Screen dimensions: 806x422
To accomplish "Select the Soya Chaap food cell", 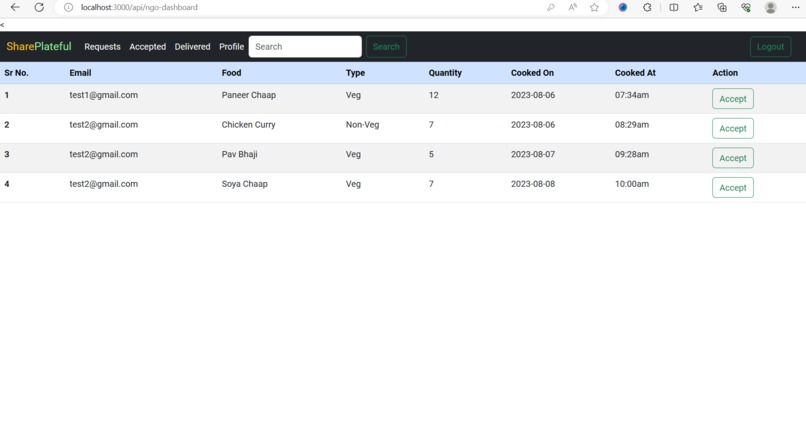I will [245, 184].
